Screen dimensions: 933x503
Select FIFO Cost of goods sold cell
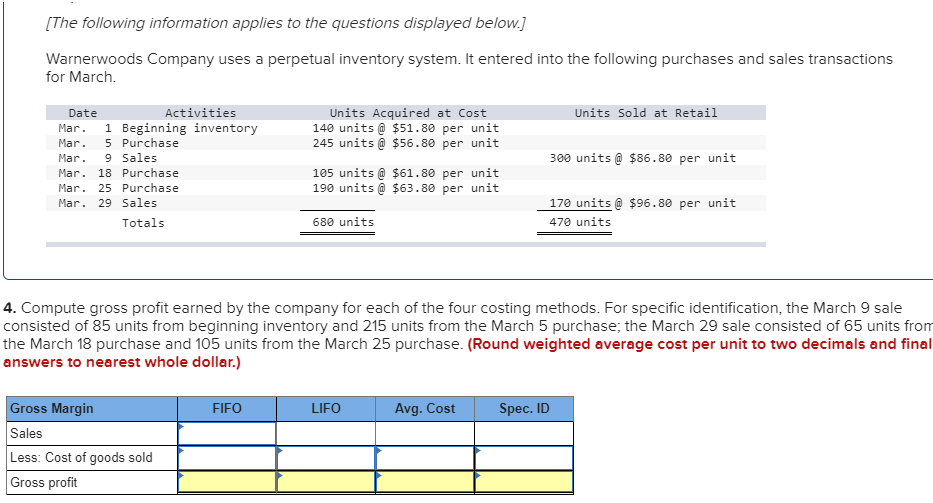point(227,458)
